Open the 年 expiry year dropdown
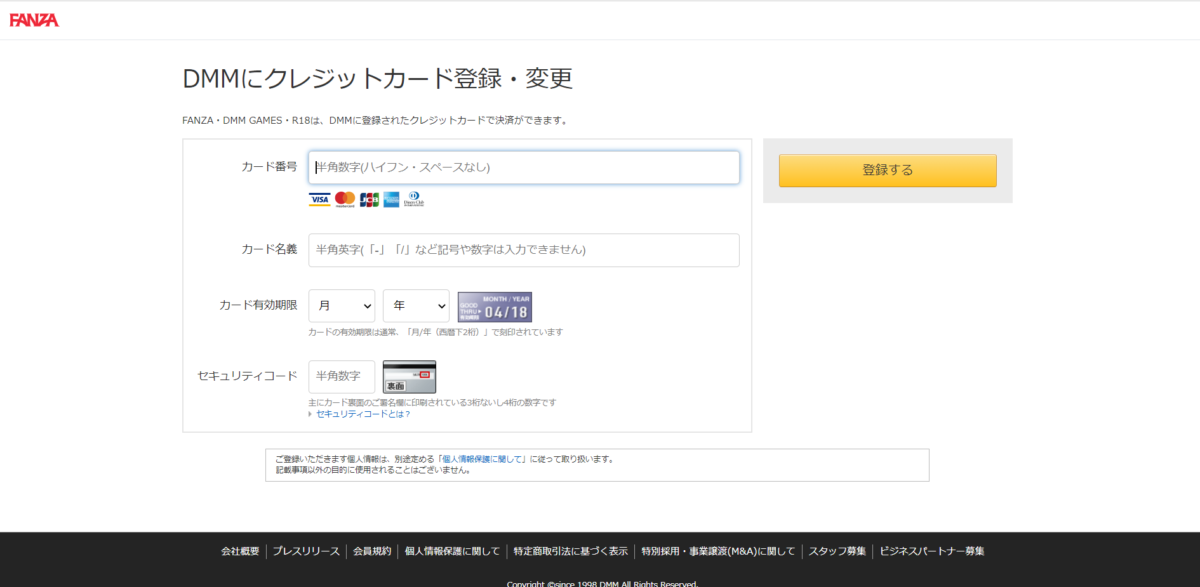 tap(417, 306)
